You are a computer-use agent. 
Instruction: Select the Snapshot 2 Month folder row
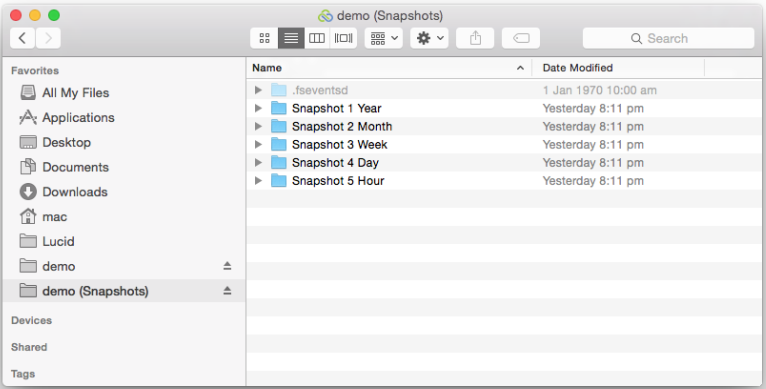504,126
